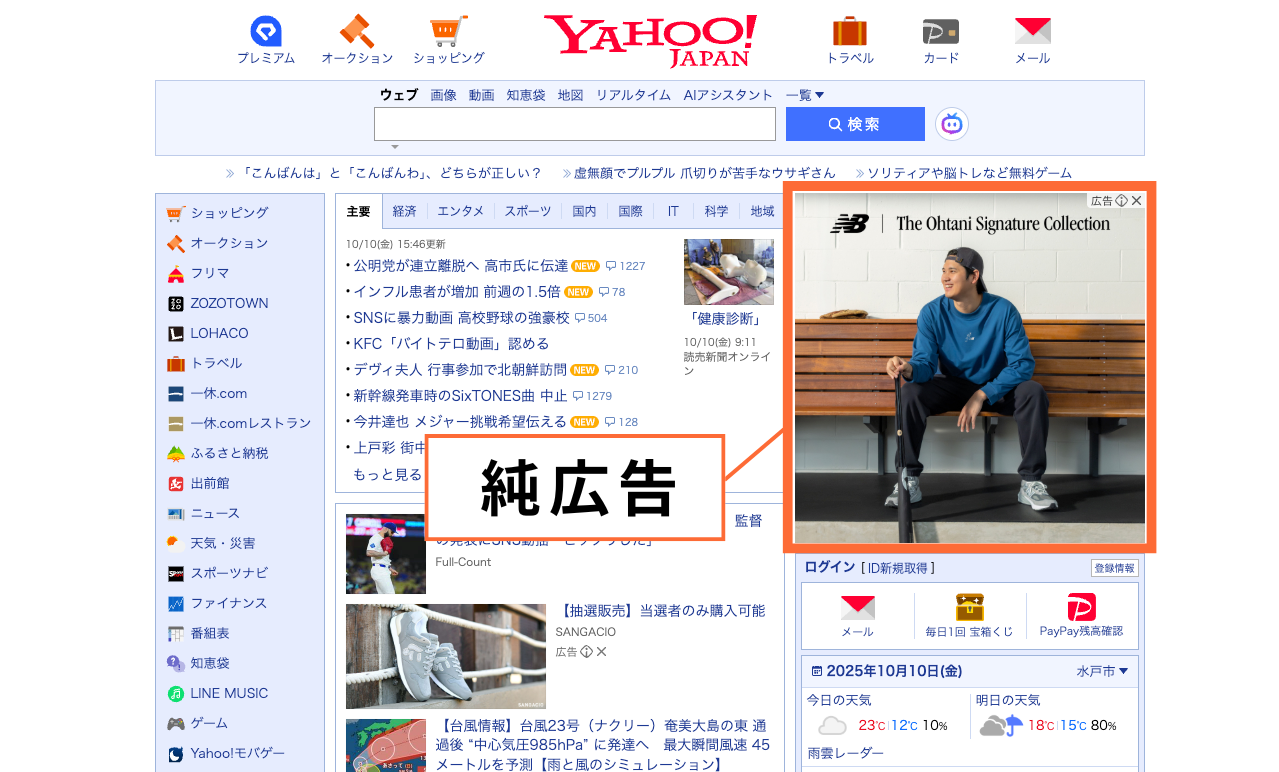Click the 一休.com sidebar icon

(176, 393)
